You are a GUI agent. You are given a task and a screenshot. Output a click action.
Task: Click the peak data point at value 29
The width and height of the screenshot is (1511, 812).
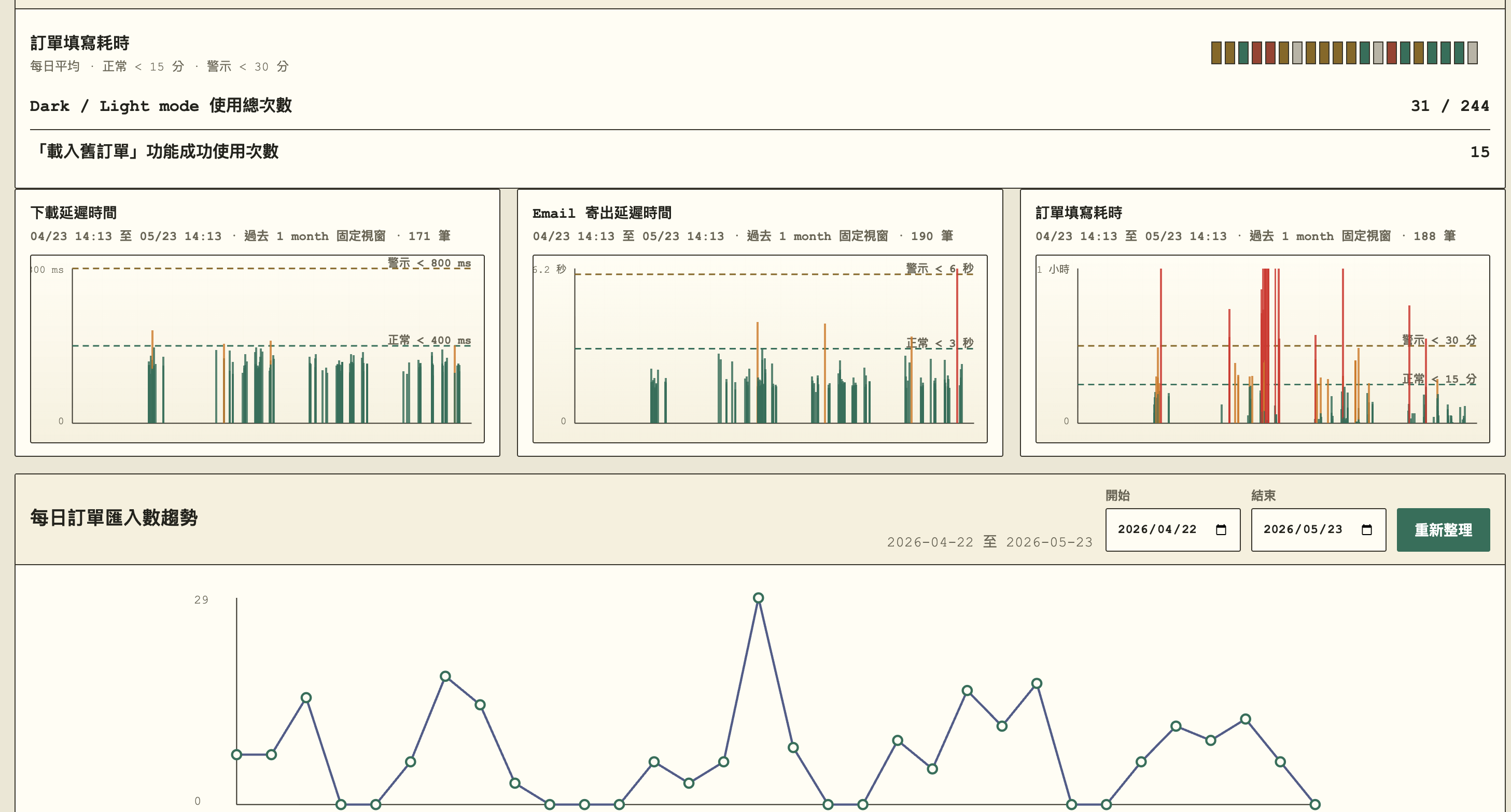point(759,598)
